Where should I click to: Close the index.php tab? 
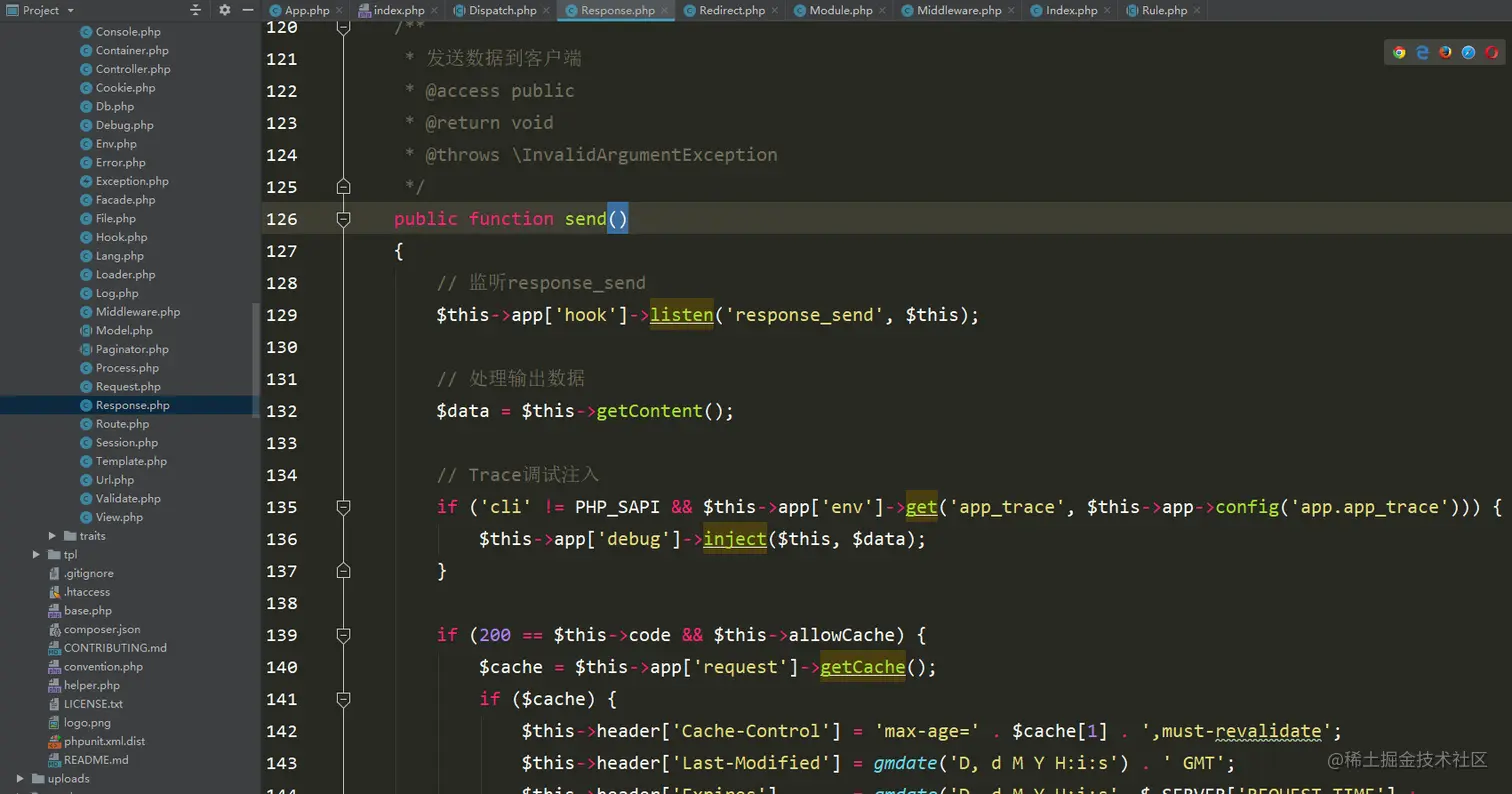[x=435, y=10]
